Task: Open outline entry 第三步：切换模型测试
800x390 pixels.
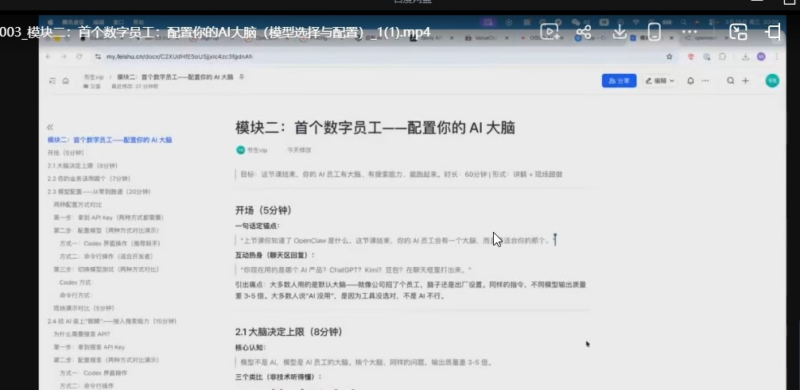Action: 106,269
